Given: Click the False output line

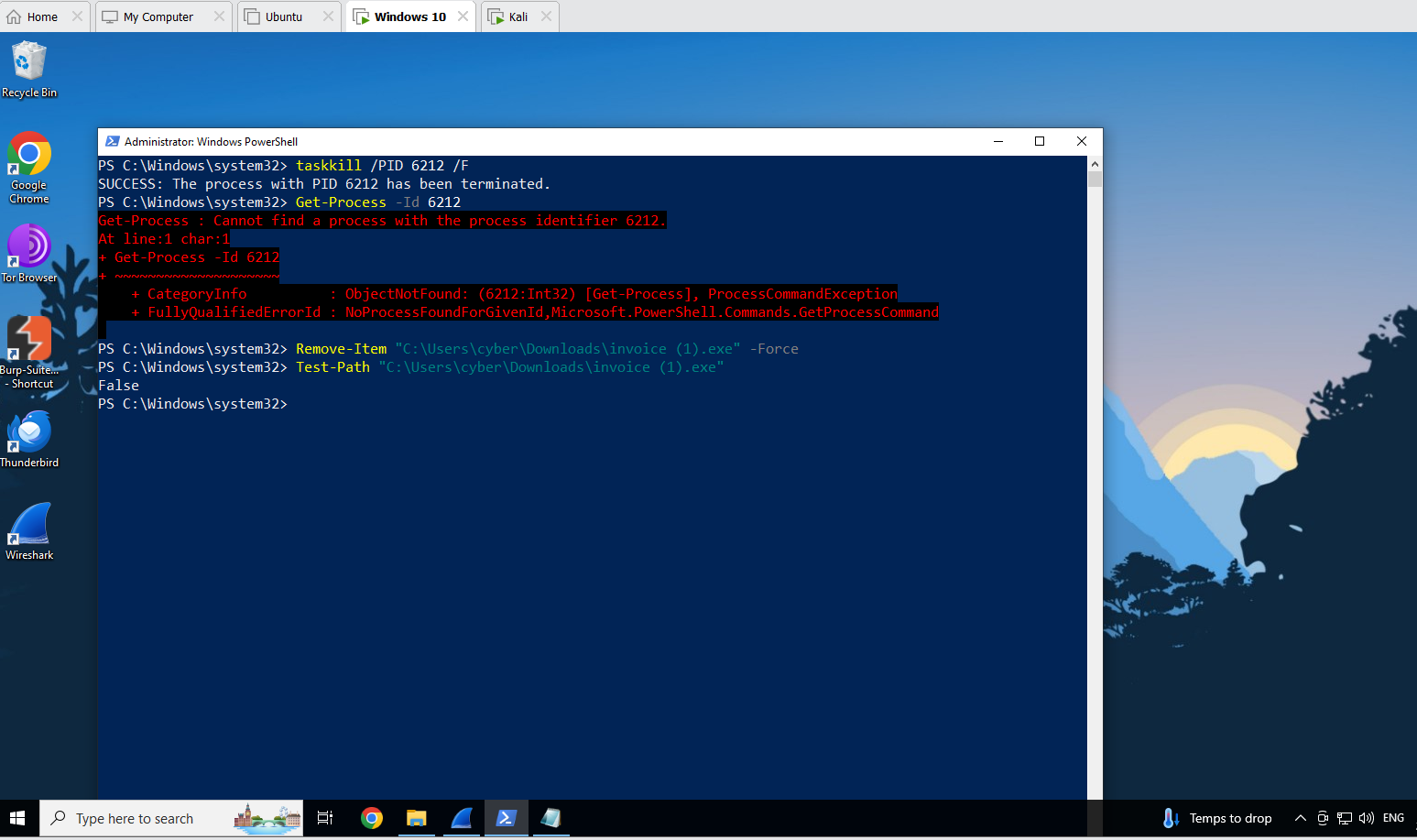Looking at the screenshot, I should click(119, 386).
